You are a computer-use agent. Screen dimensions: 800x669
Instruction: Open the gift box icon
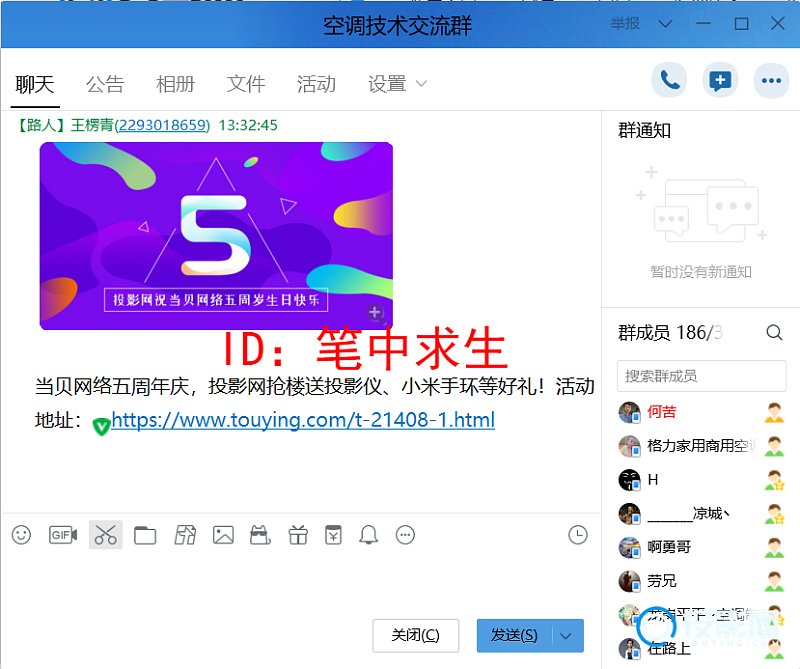[298, 535]
